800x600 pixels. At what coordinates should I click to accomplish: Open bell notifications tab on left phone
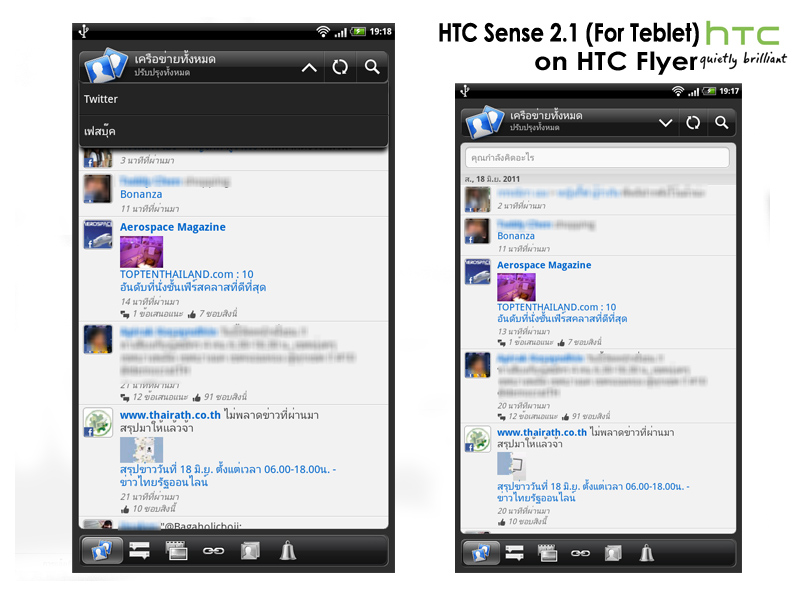click(x=288, y=551)
